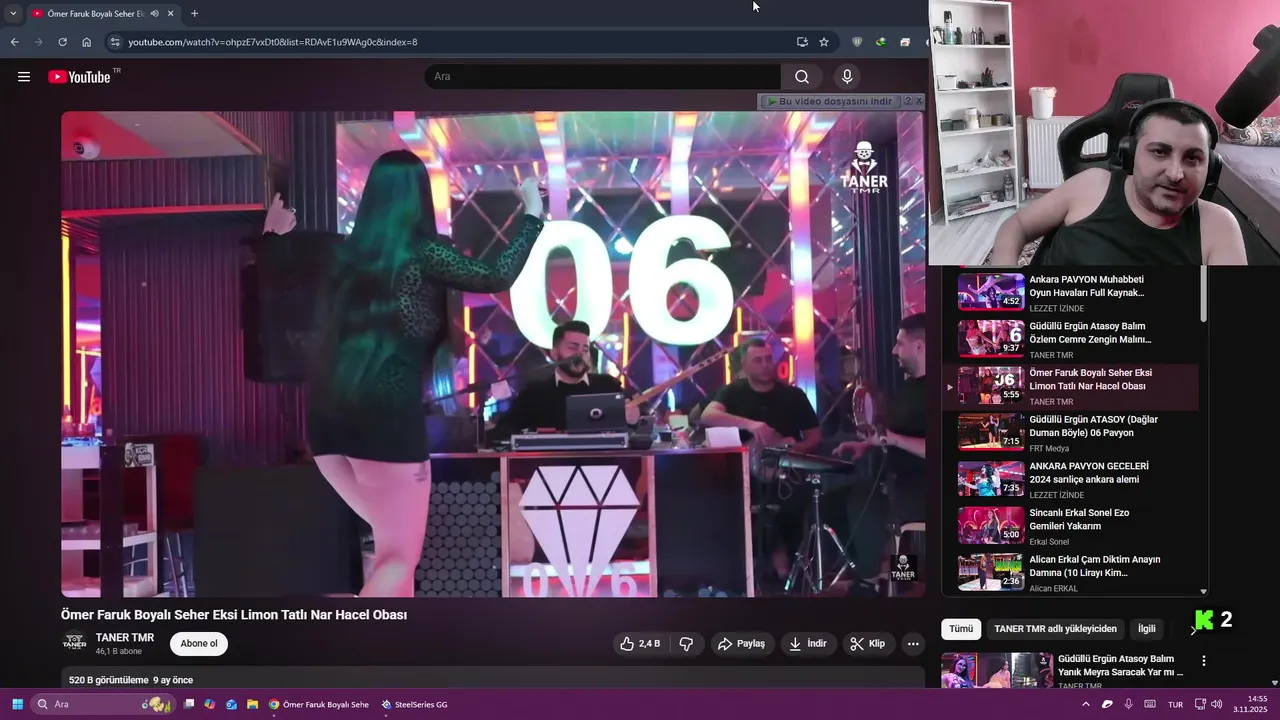Click the Paylaş share button
The image size is (1280, 720).
(x=741, y=644)
